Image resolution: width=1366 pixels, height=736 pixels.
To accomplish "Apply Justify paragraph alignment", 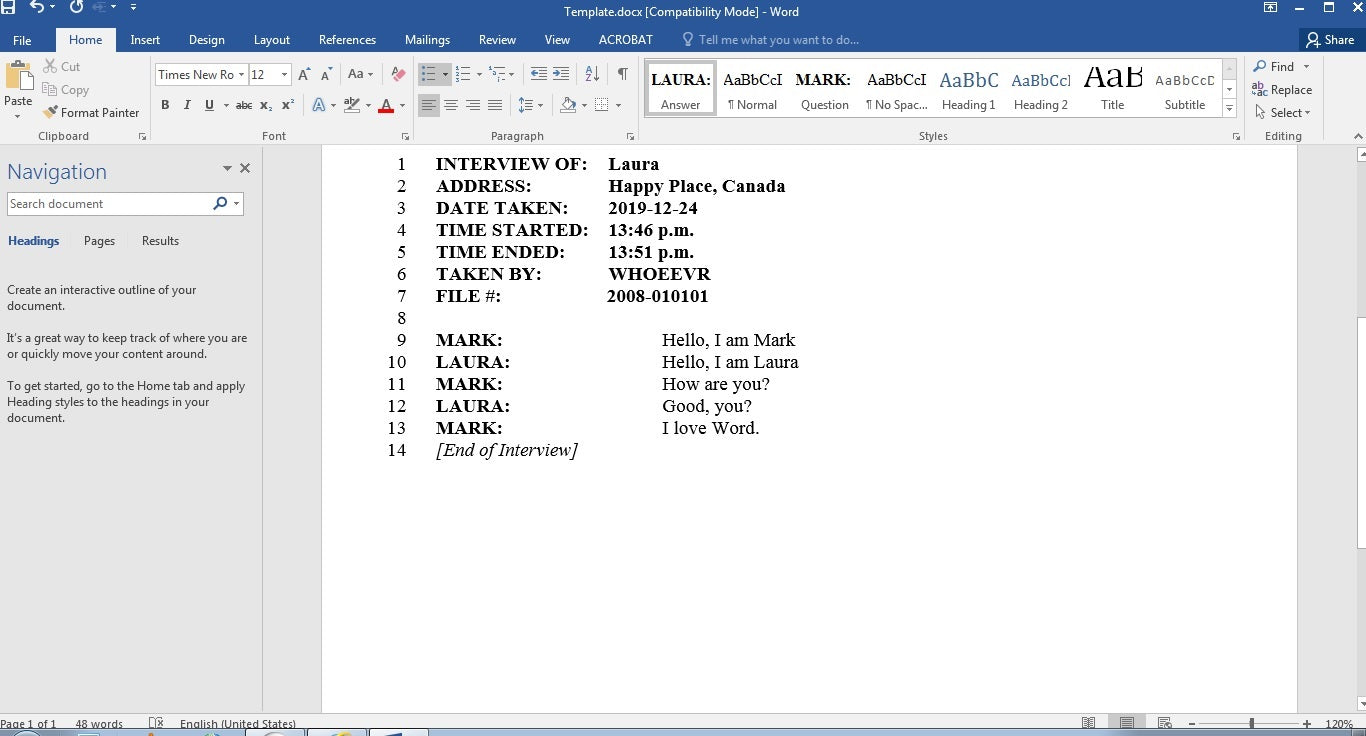I will pyautogui.click(x=495, y=105).
